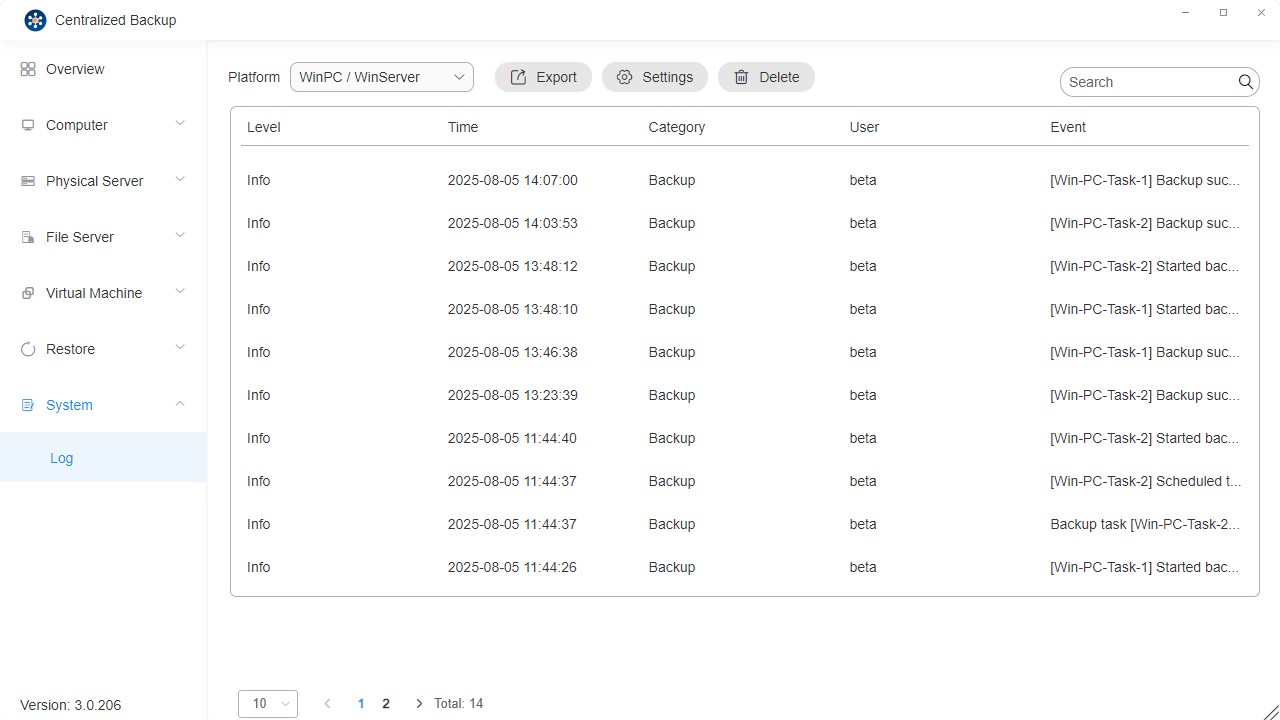Click the Delete trash icon
1280x720 pixels.
coord(741,76)
